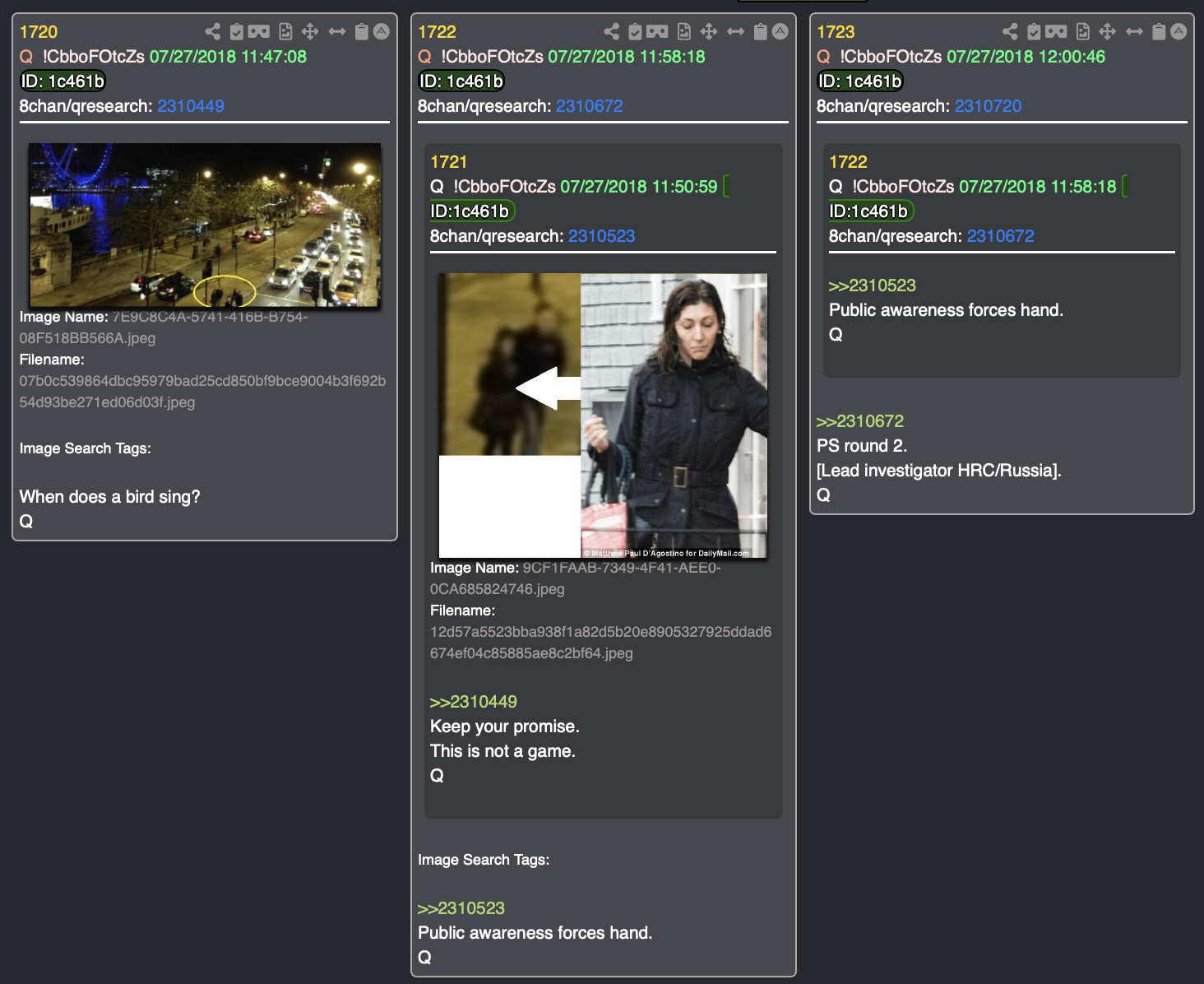Click the clipboard-check icon on post 1723
Screen dimensions: 1204x984
pos(1034,32)
